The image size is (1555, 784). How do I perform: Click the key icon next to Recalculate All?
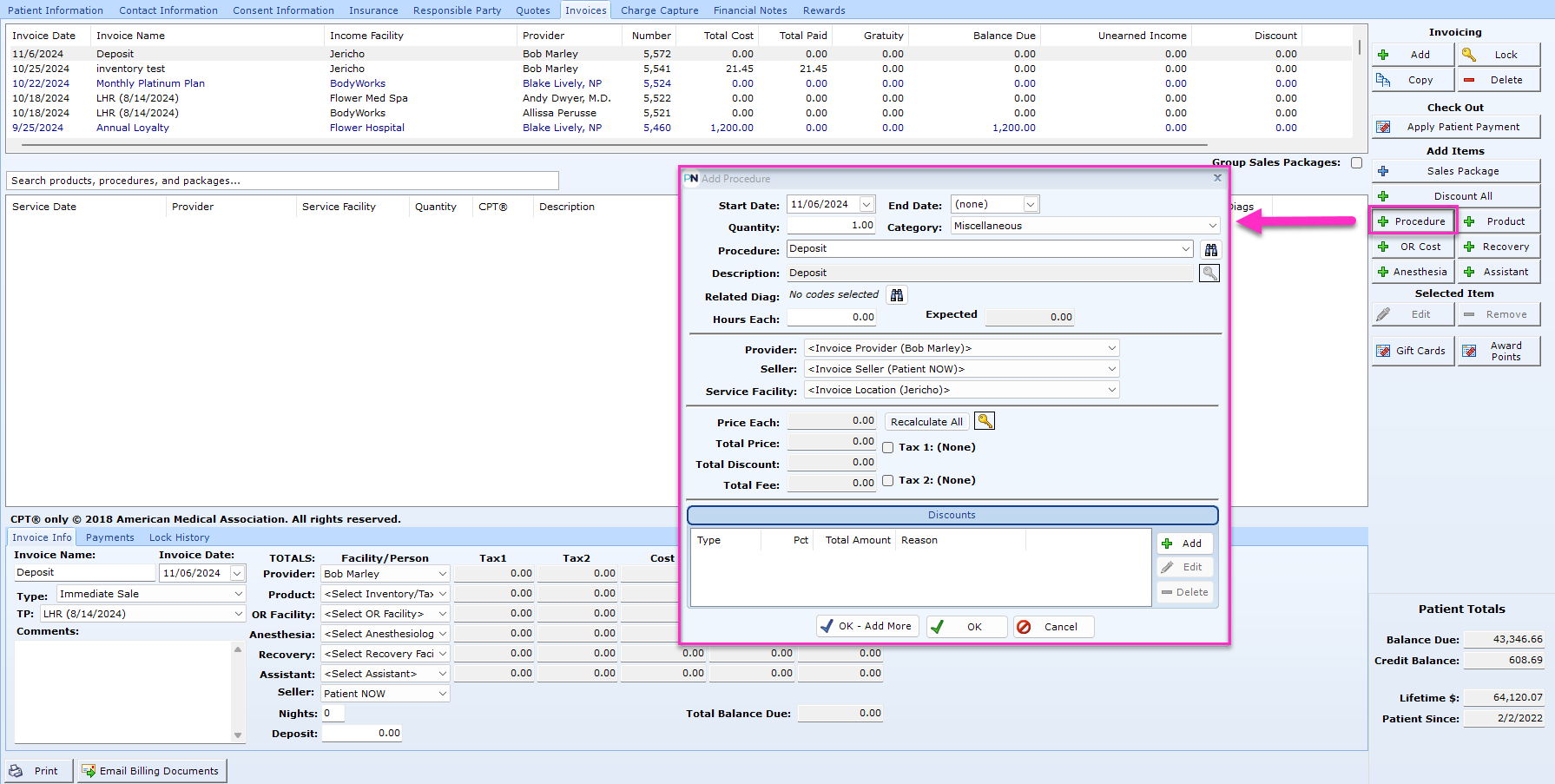point(985,421)
